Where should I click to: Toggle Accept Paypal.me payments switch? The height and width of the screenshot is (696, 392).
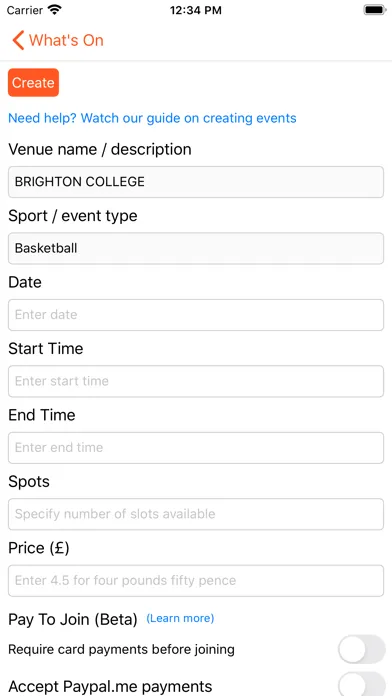pos(362,684)
